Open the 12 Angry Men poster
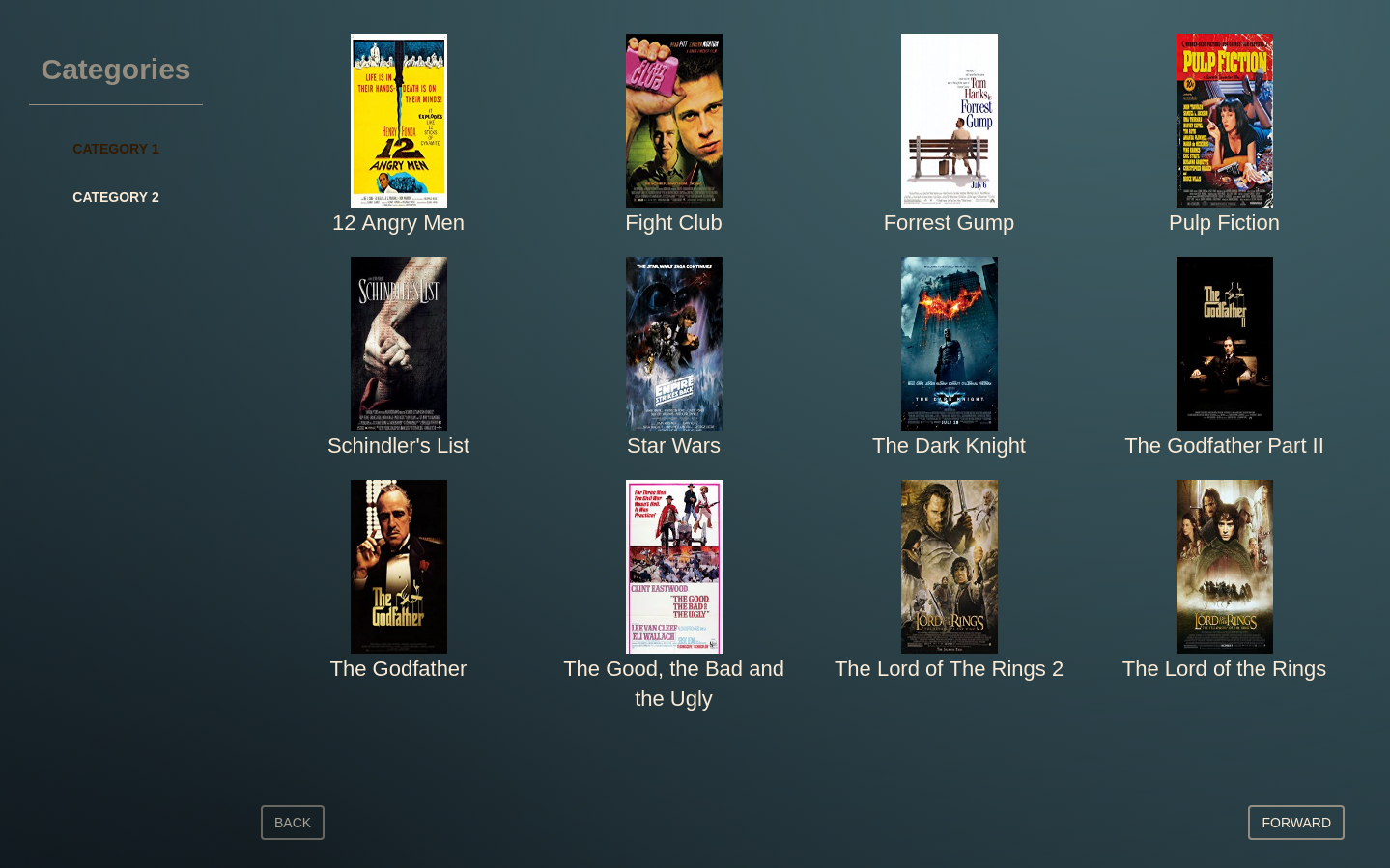This screenshot has height=868, width=1390. [398, 121]
